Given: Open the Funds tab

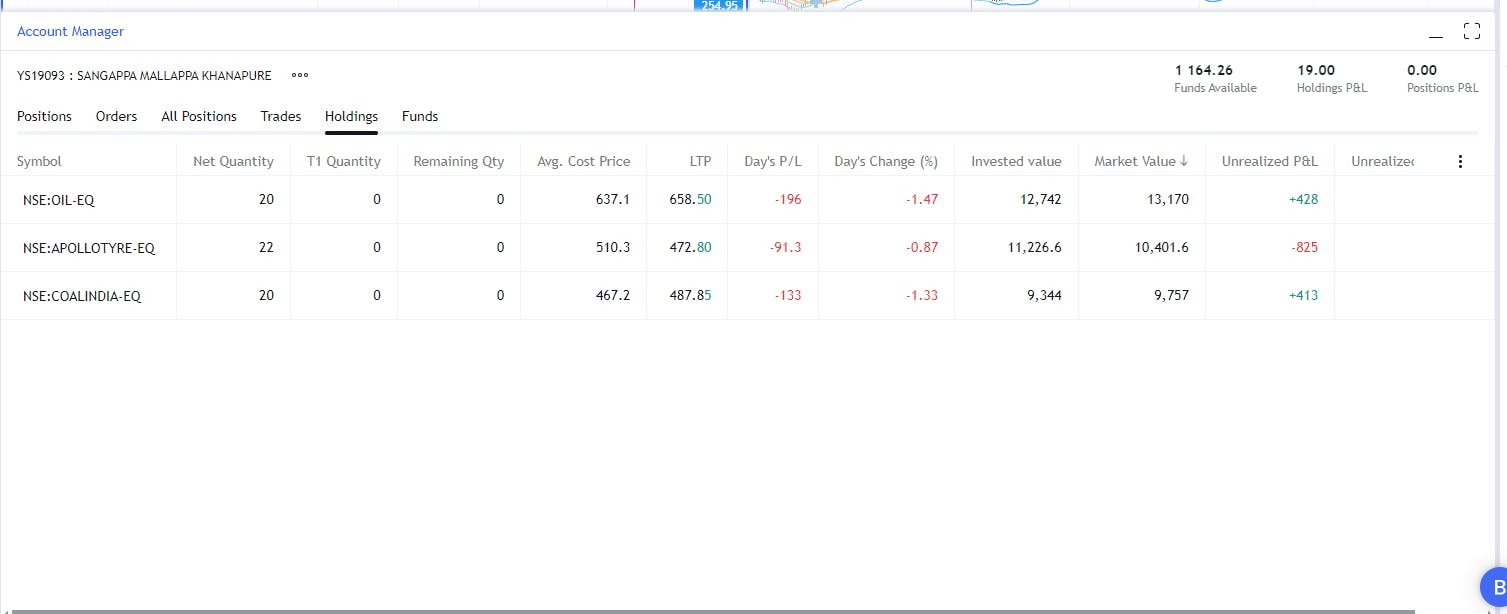Looking at the screenshot, I should click(420, 116).
